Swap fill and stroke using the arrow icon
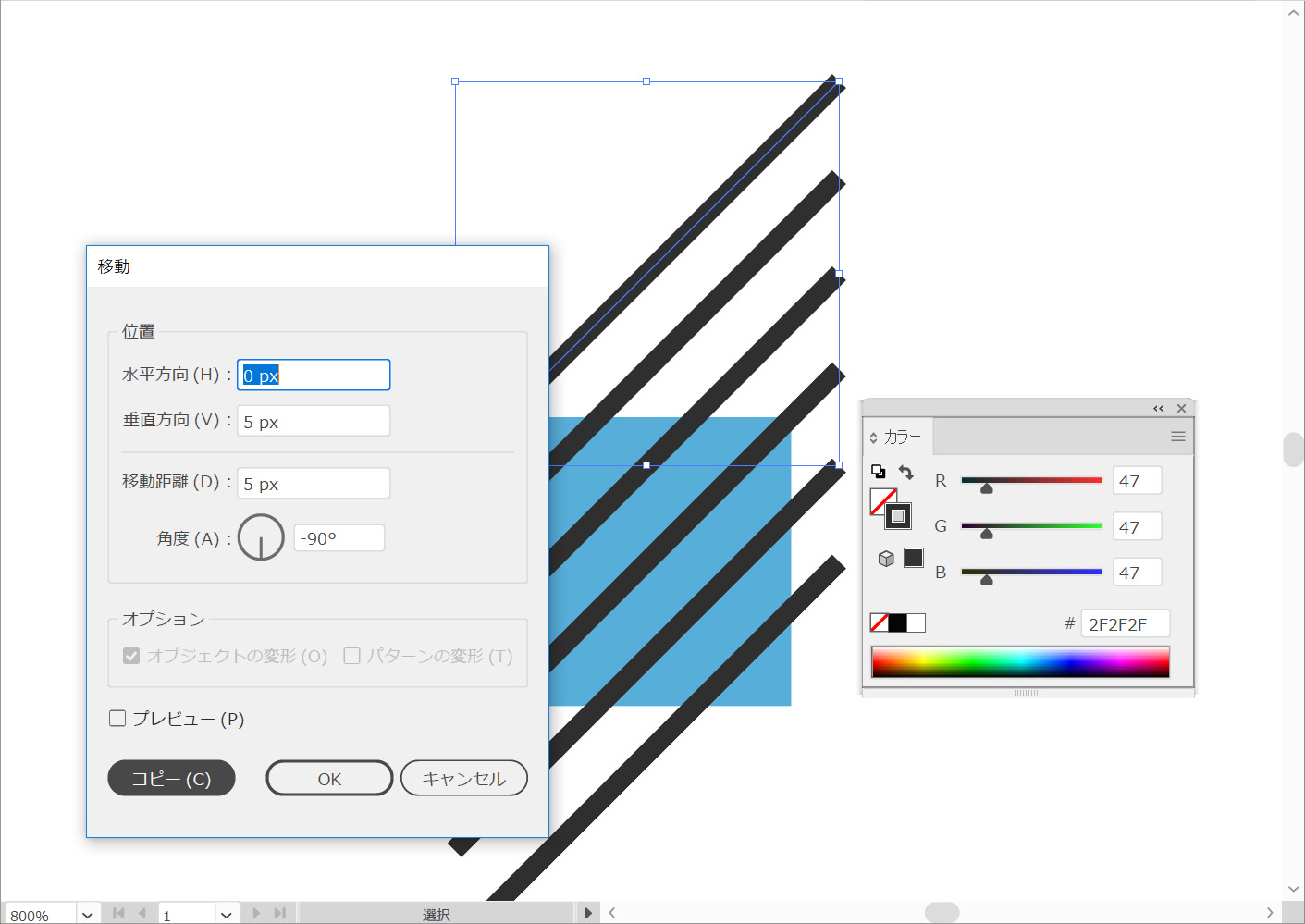 tap(905, 473)
